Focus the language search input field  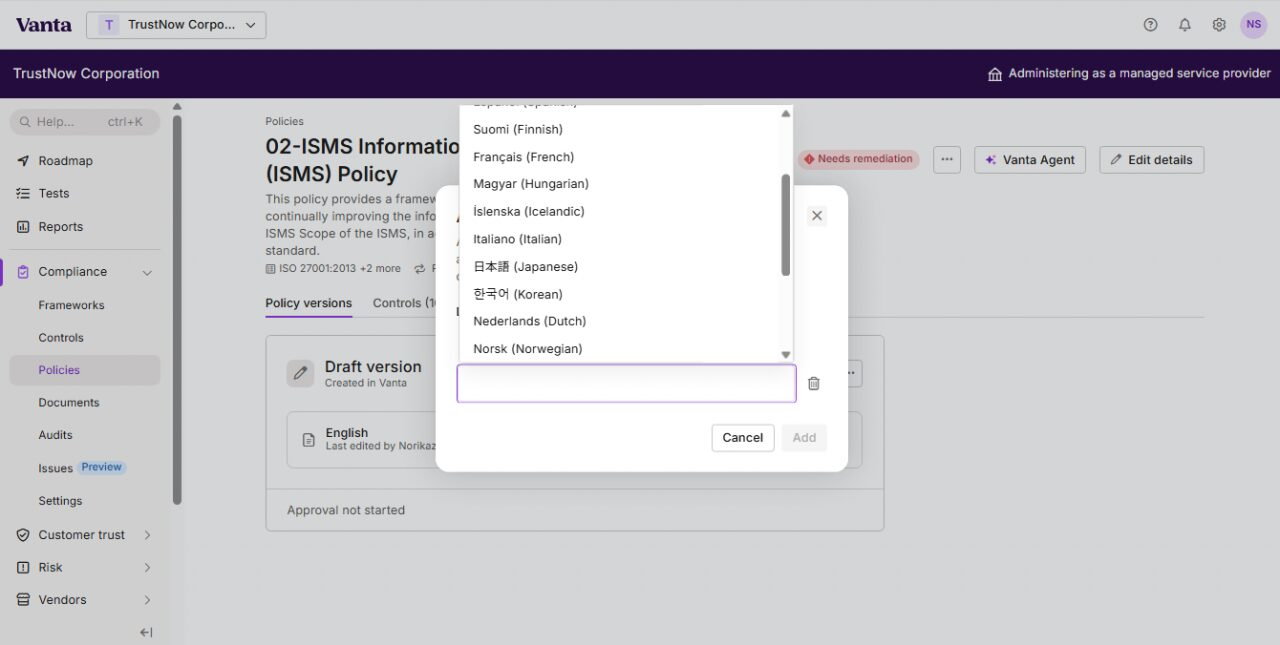(627, 384)
